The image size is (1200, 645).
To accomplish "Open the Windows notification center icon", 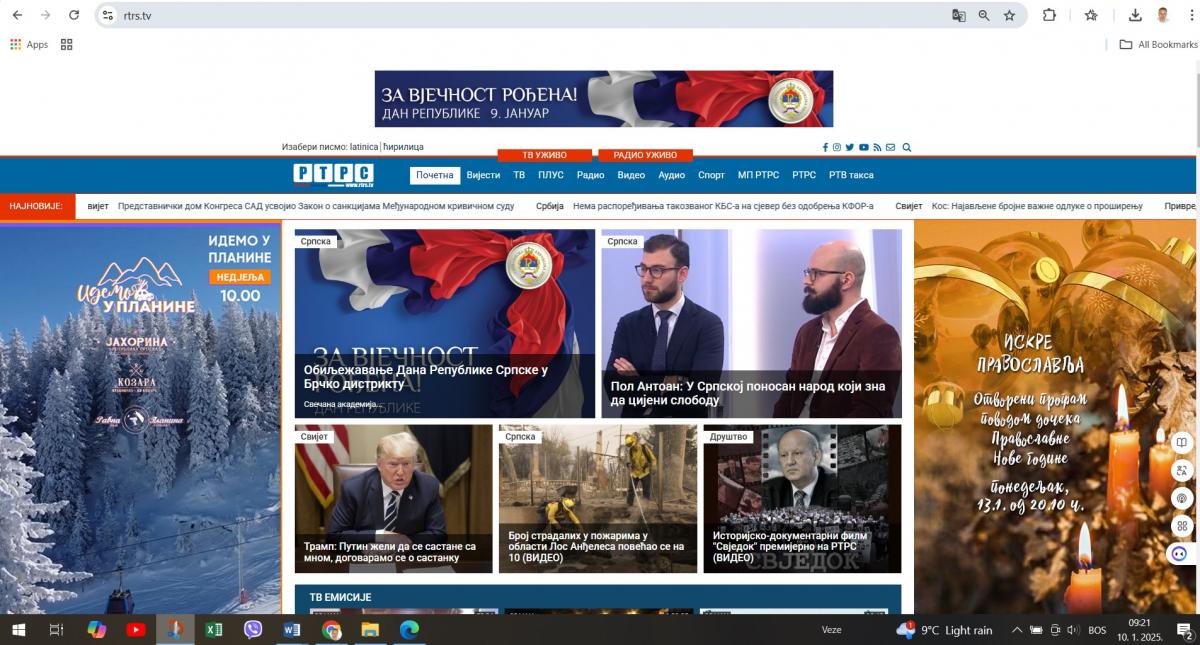I will 1183,630.
